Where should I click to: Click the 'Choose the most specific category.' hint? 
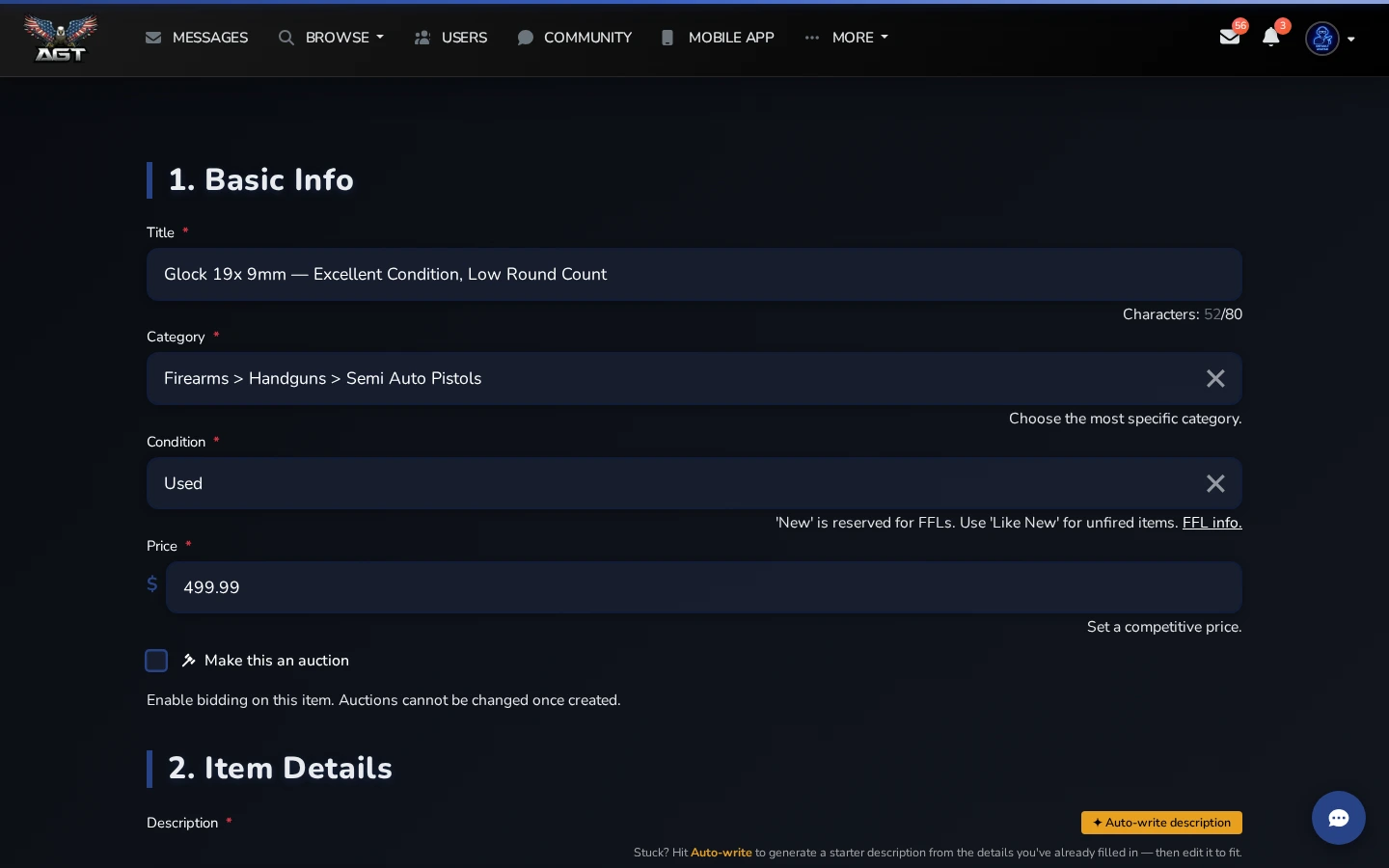1126,419
